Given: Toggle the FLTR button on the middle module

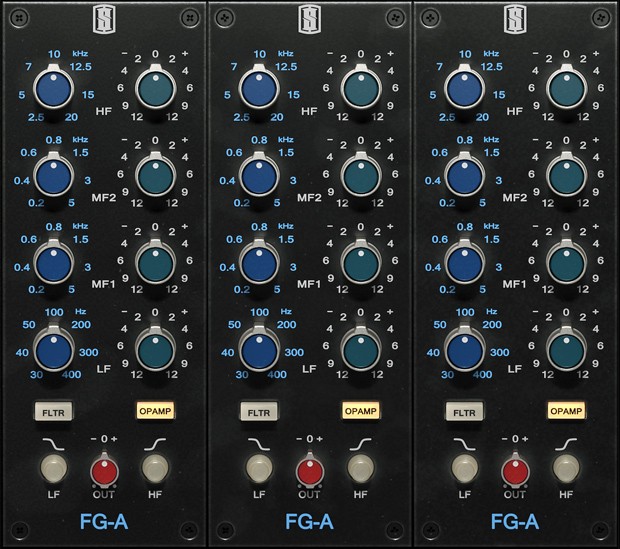Looking at the screenshot, I should (x=259, y=411).
